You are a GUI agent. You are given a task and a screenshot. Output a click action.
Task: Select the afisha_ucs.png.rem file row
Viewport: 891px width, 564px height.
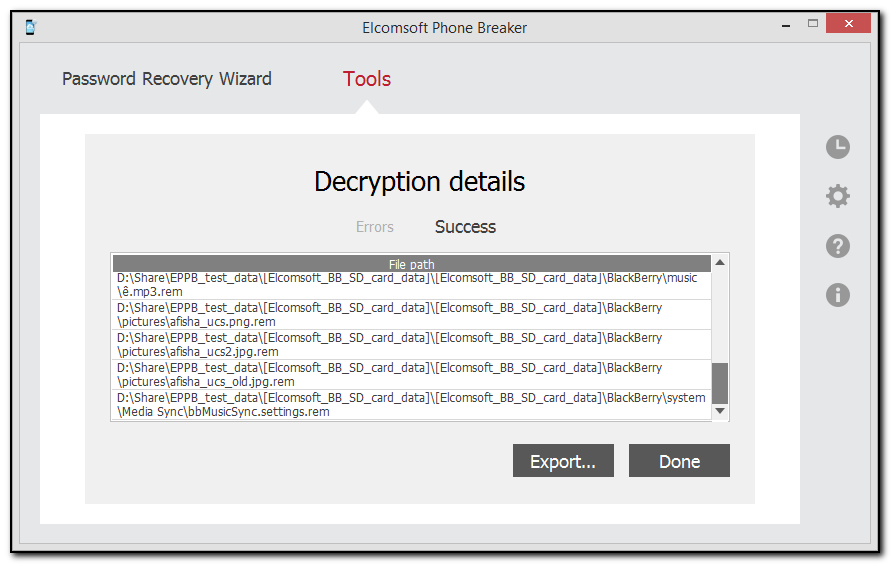point(411,315)
